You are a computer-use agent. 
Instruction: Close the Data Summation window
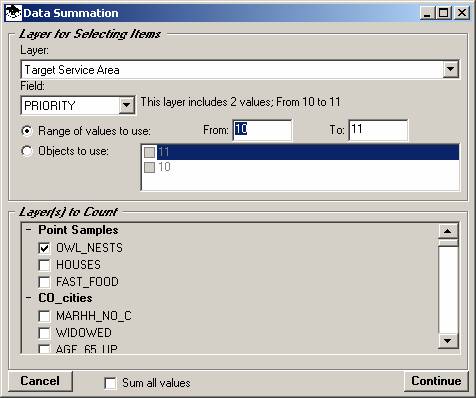point(462,13)
